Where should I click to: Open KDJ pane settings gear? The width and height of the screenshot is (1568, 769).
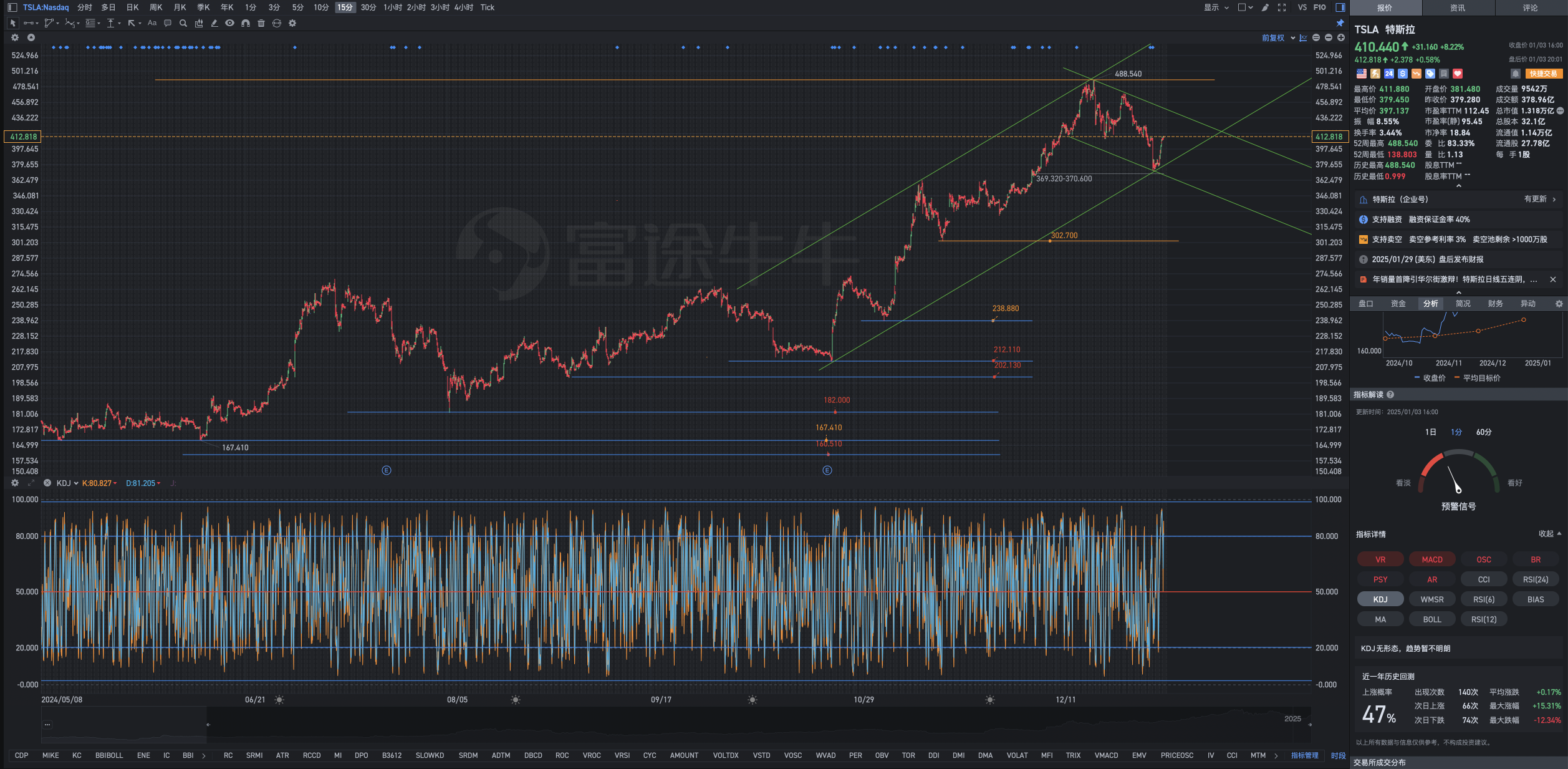point(15,483)
